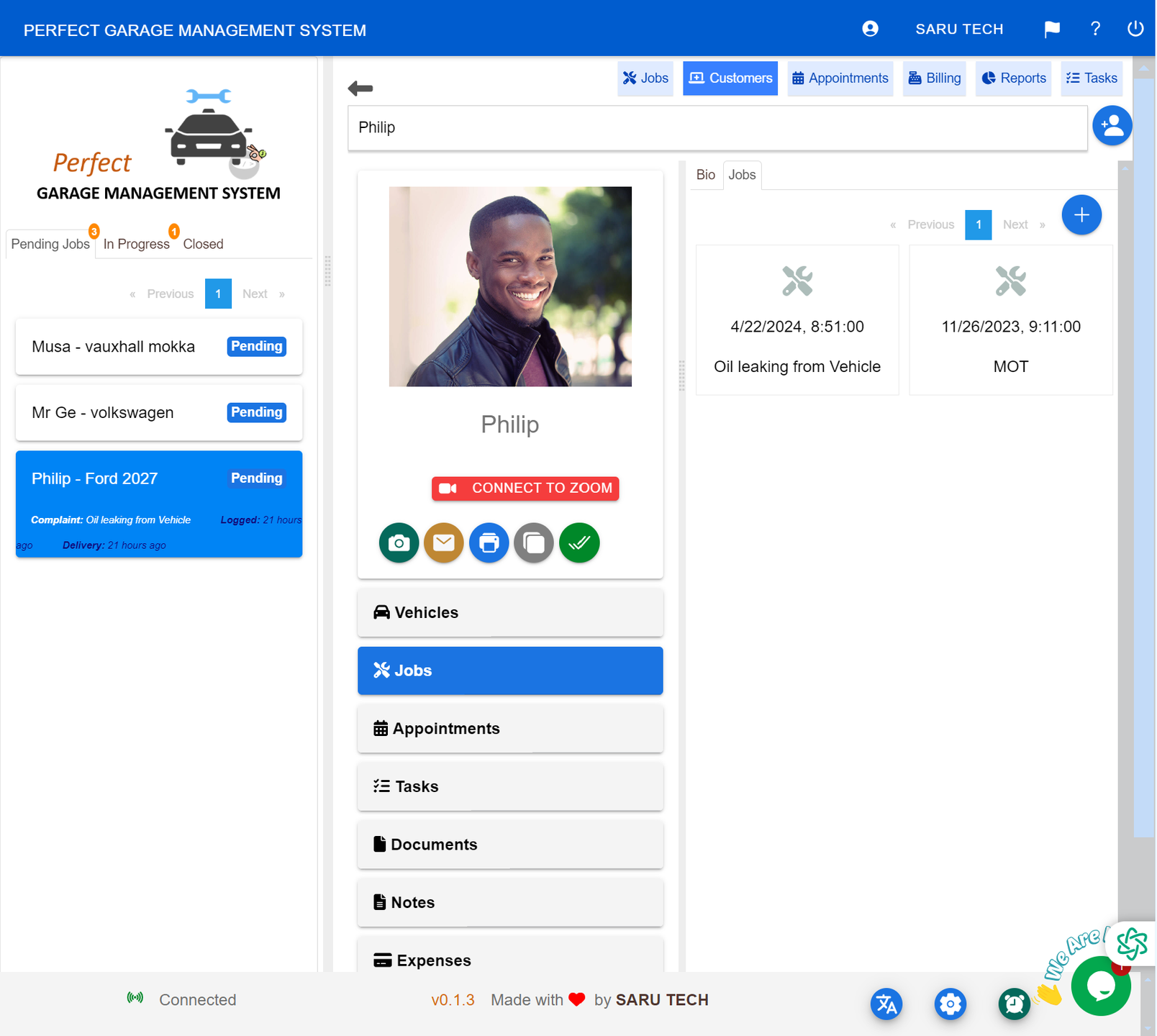Click Next in the left jobs pagination
Screen dimensions: 1157x1036
(x=255, y=294)
